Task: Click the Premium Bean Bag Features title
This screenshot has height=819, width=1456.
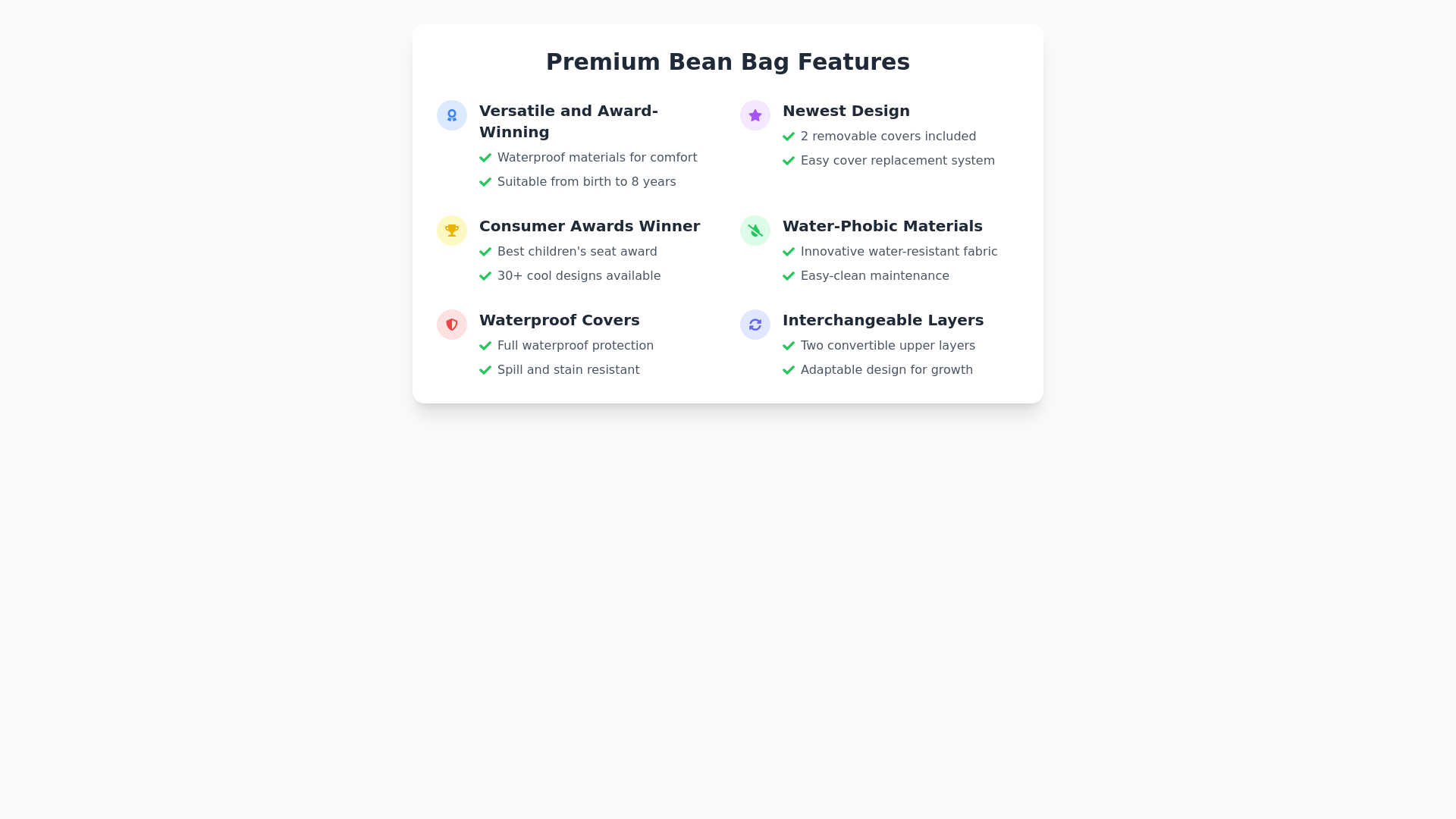Action: point(727,61)
